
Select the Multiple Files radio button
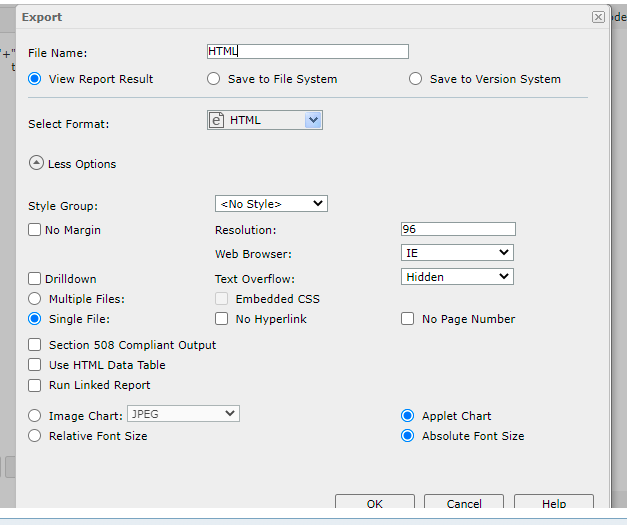tap(34, 299)
